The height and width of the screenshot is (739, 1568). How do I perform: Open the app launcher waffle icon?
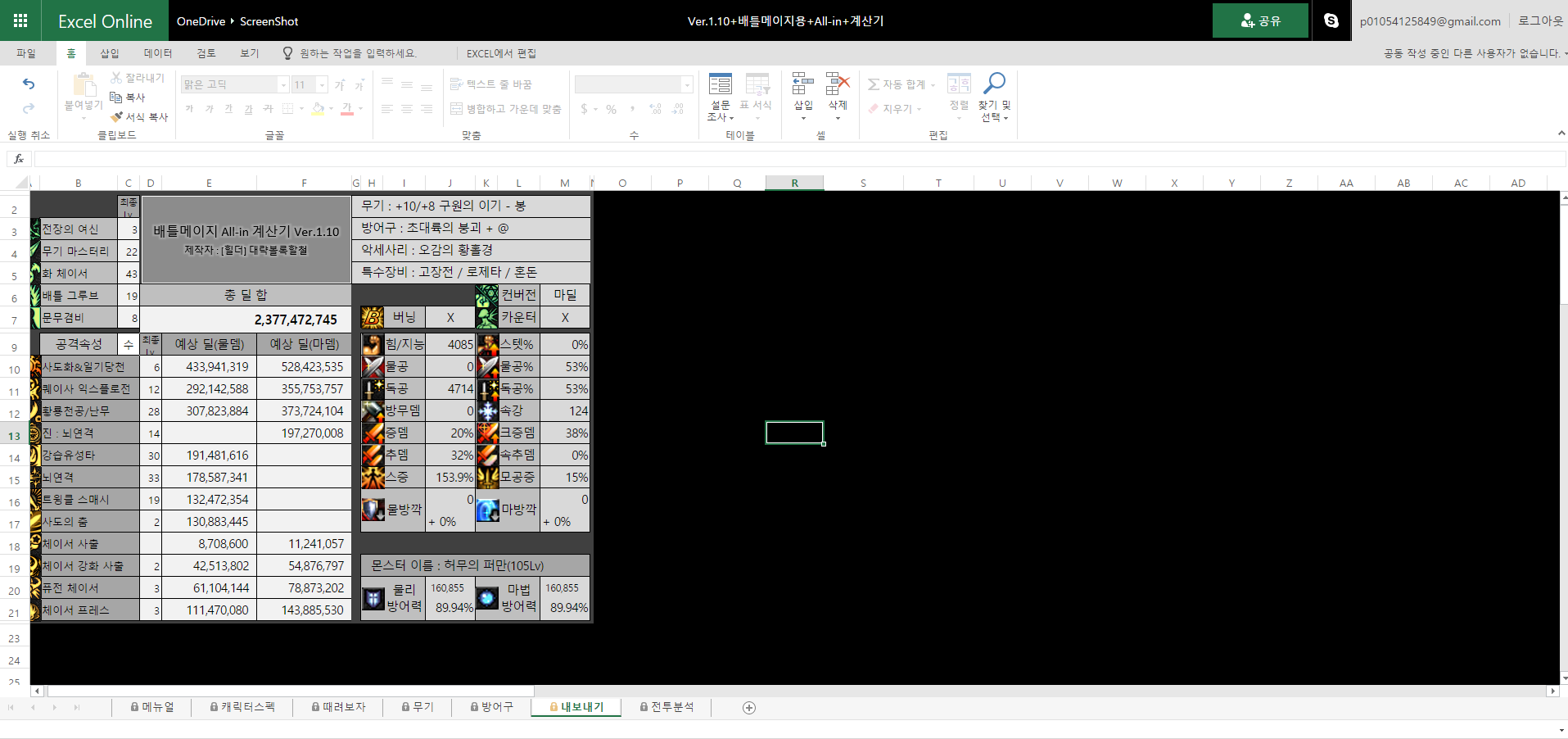(20, 20)
